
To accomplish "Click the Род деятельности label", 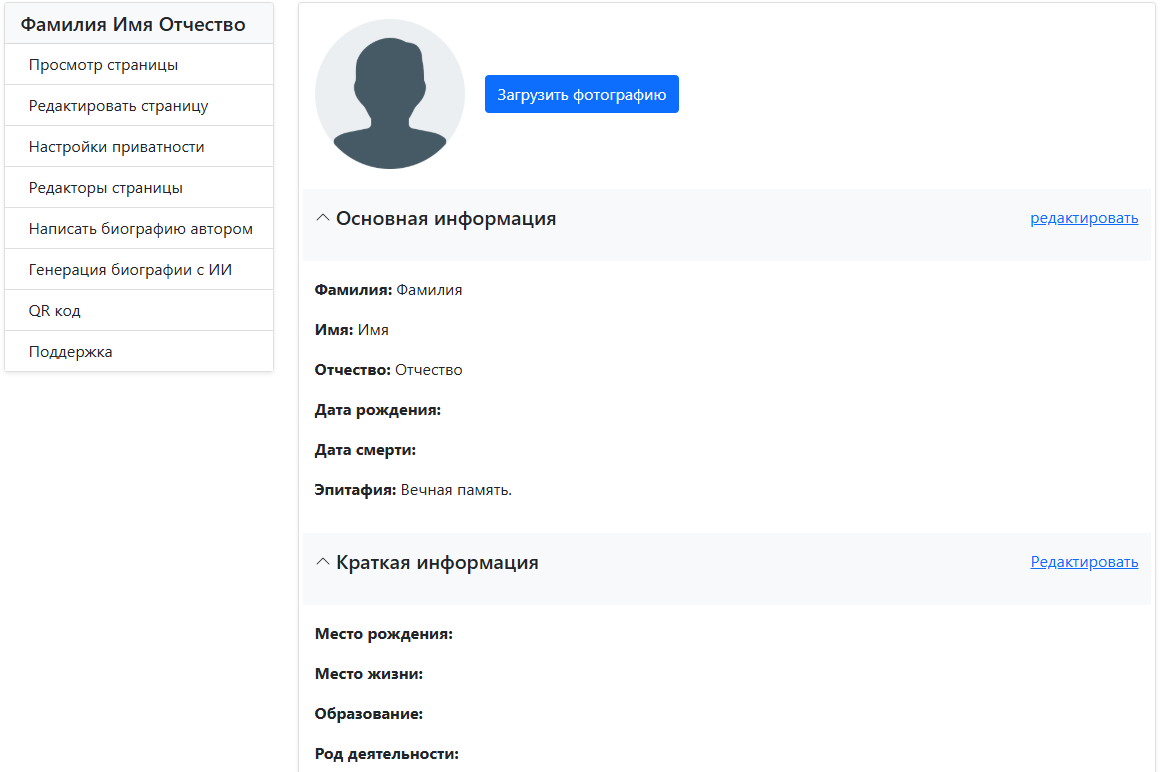I will pyautogui.click(x=386, y=754).
